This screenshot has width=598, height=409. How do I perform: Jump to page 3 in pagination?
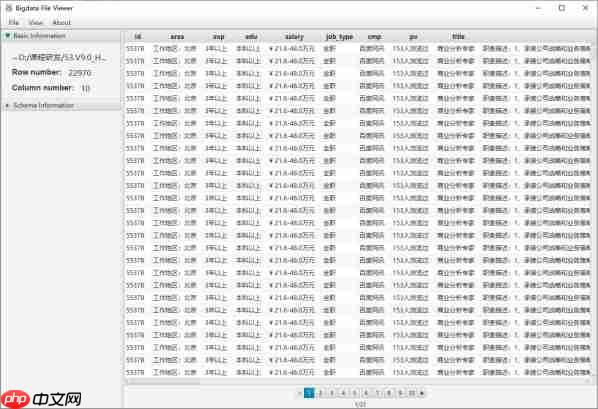coord(332,393)
